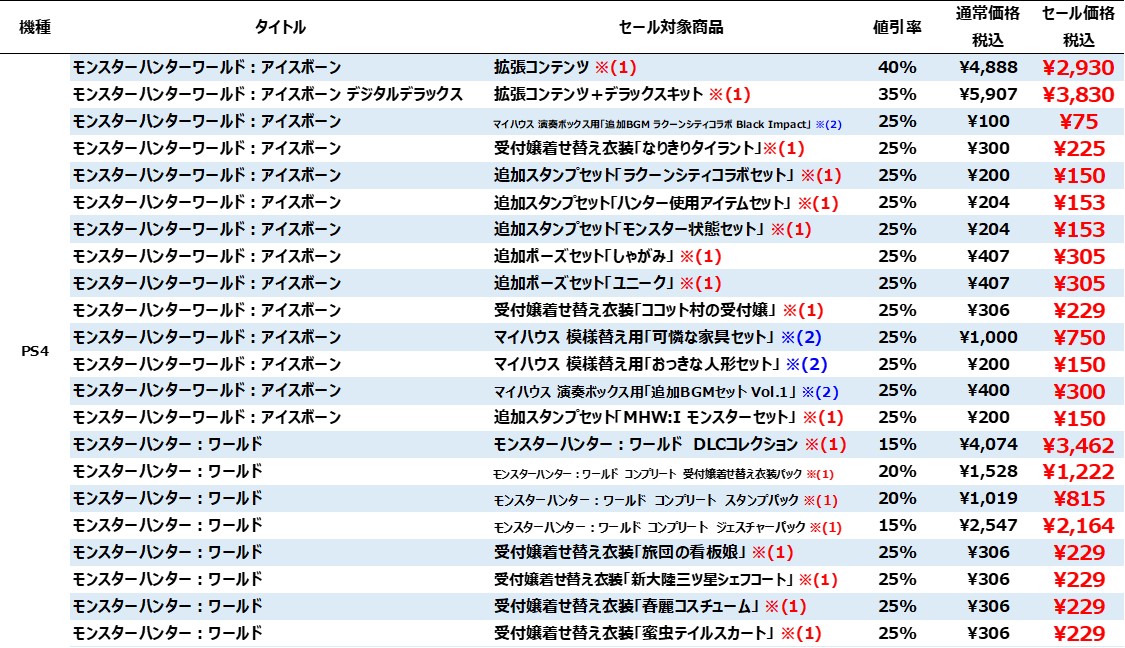The height and width of the screenshot is (648, 1125).
Task: Click the ¥2,164 sale price
Action: coord(1078,525)
